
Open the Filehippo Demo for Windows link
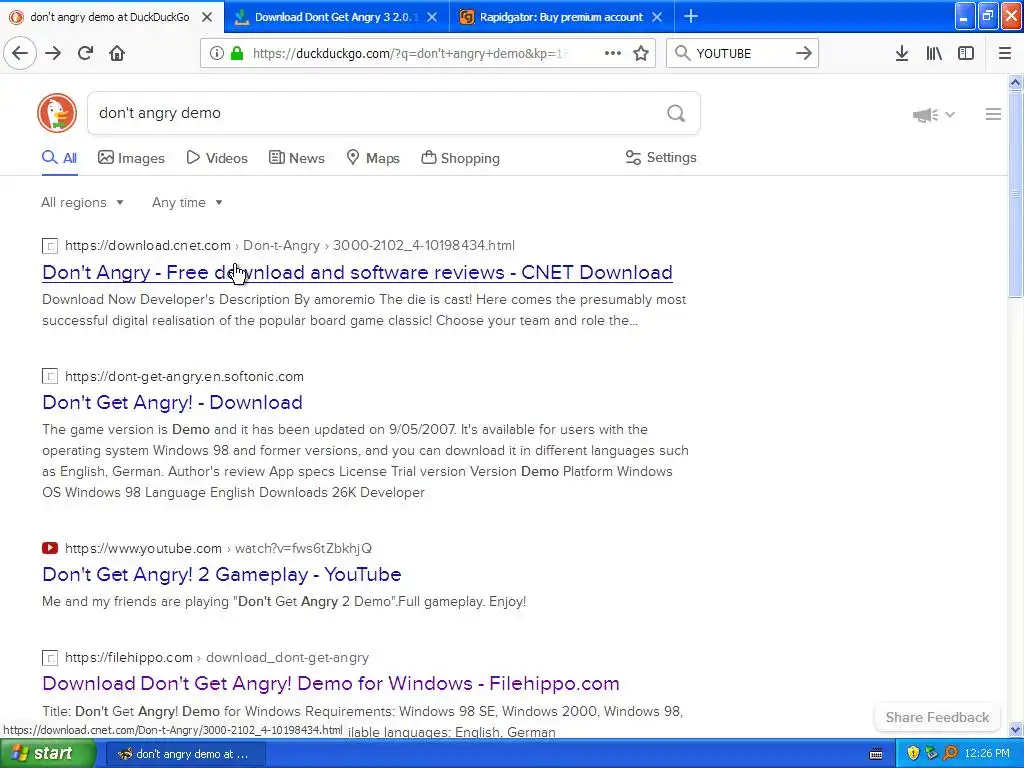coord(330,683)
